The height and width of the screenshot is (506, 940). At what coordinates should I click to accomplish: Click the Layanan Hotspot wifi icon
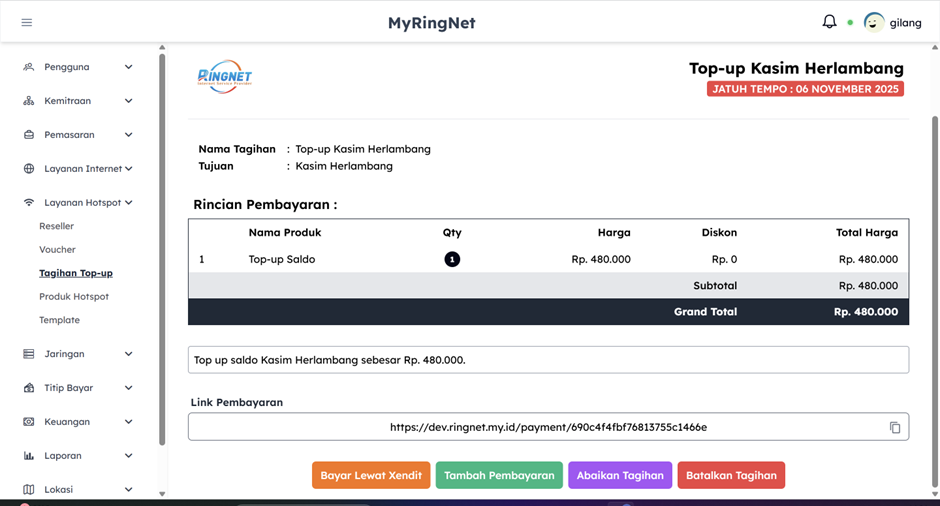tap(29, 203)
